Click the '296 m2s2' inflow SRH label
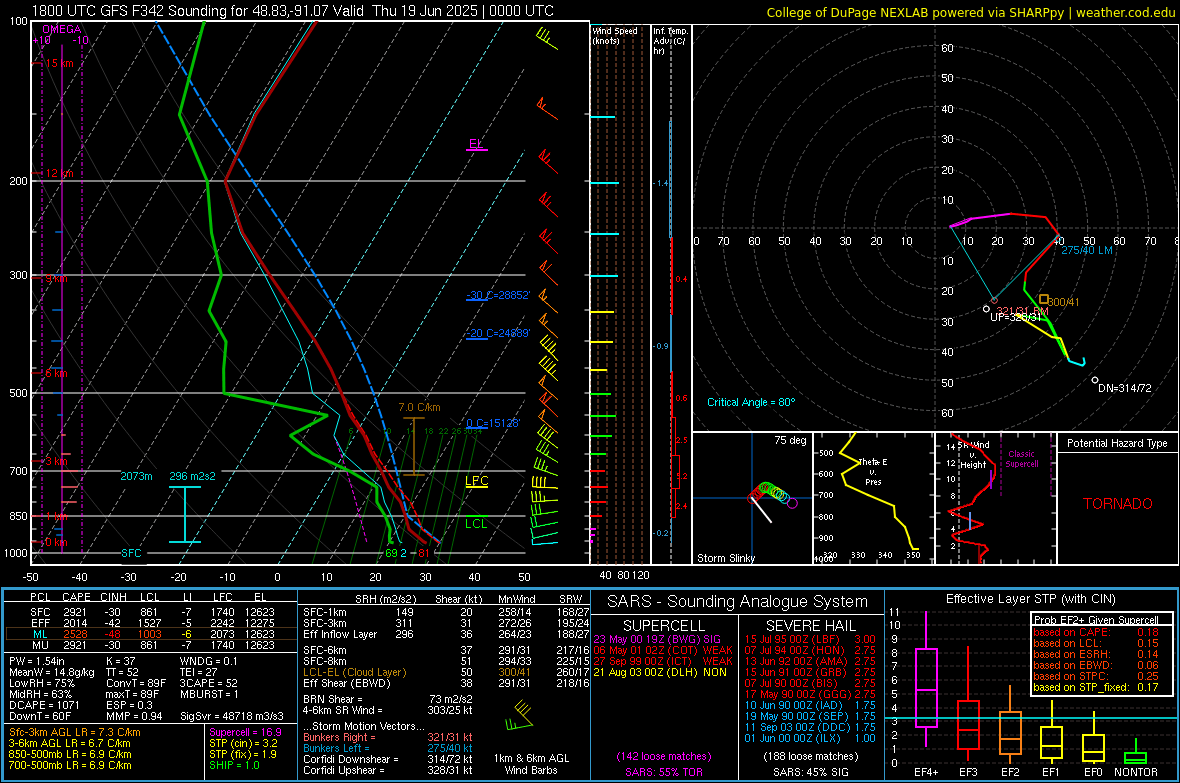Viewport: 1180px width, 783px height. [192, 477]
